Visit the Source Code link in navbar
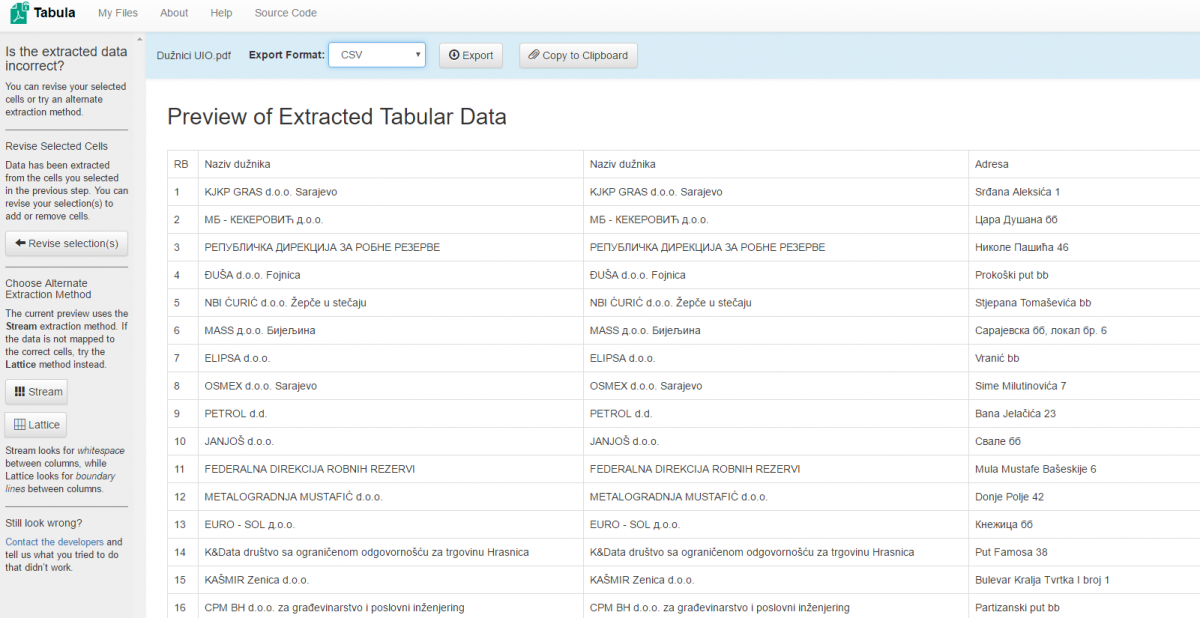The image size is (1200, 618). (286, 13)
